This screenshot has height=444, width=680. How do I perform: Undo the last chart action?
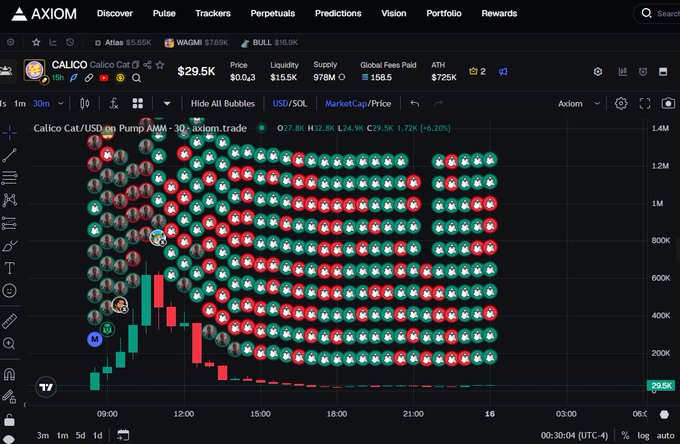point(415,104)
